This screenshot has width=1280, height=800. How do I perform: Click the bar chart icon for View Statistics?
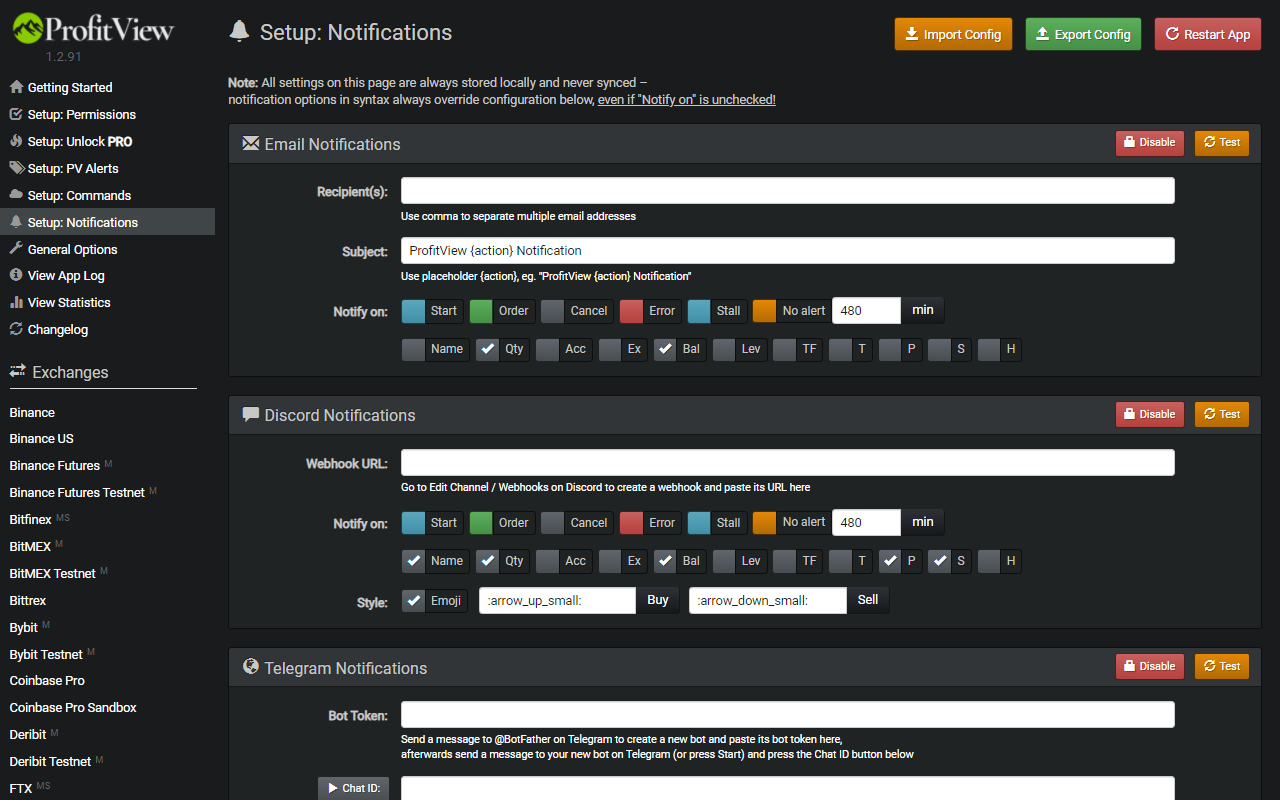point(16,302)
